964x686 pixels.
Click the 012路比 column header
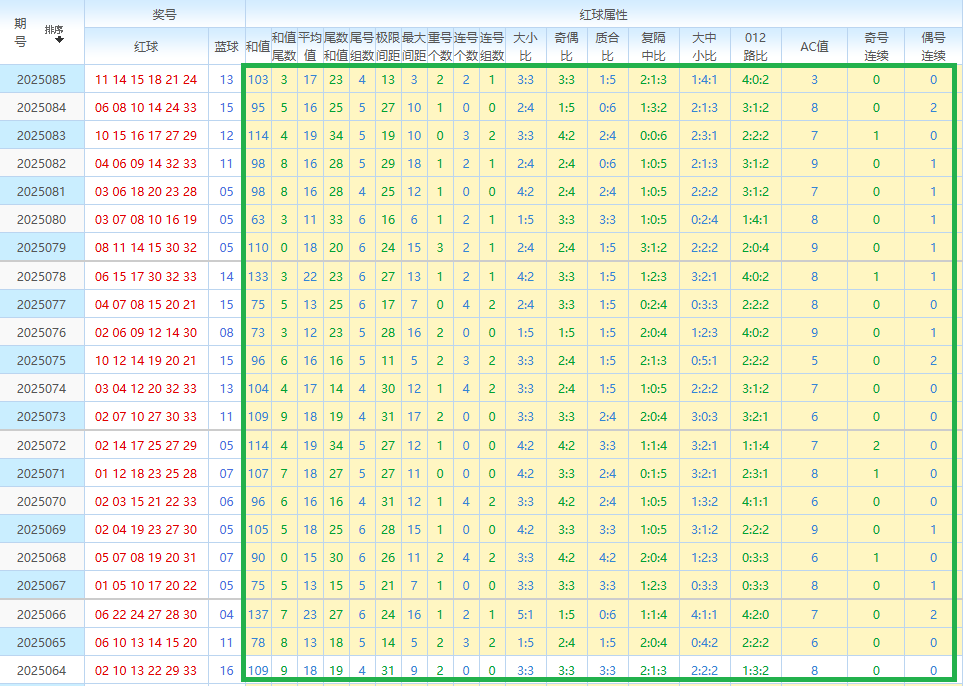(756, 46)
